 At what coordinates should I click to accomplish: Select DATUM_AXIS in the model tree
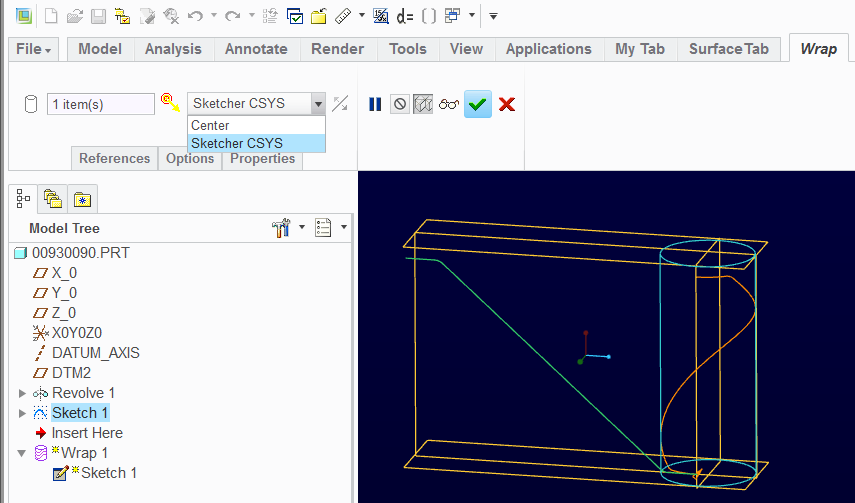[x=96, y=353]
